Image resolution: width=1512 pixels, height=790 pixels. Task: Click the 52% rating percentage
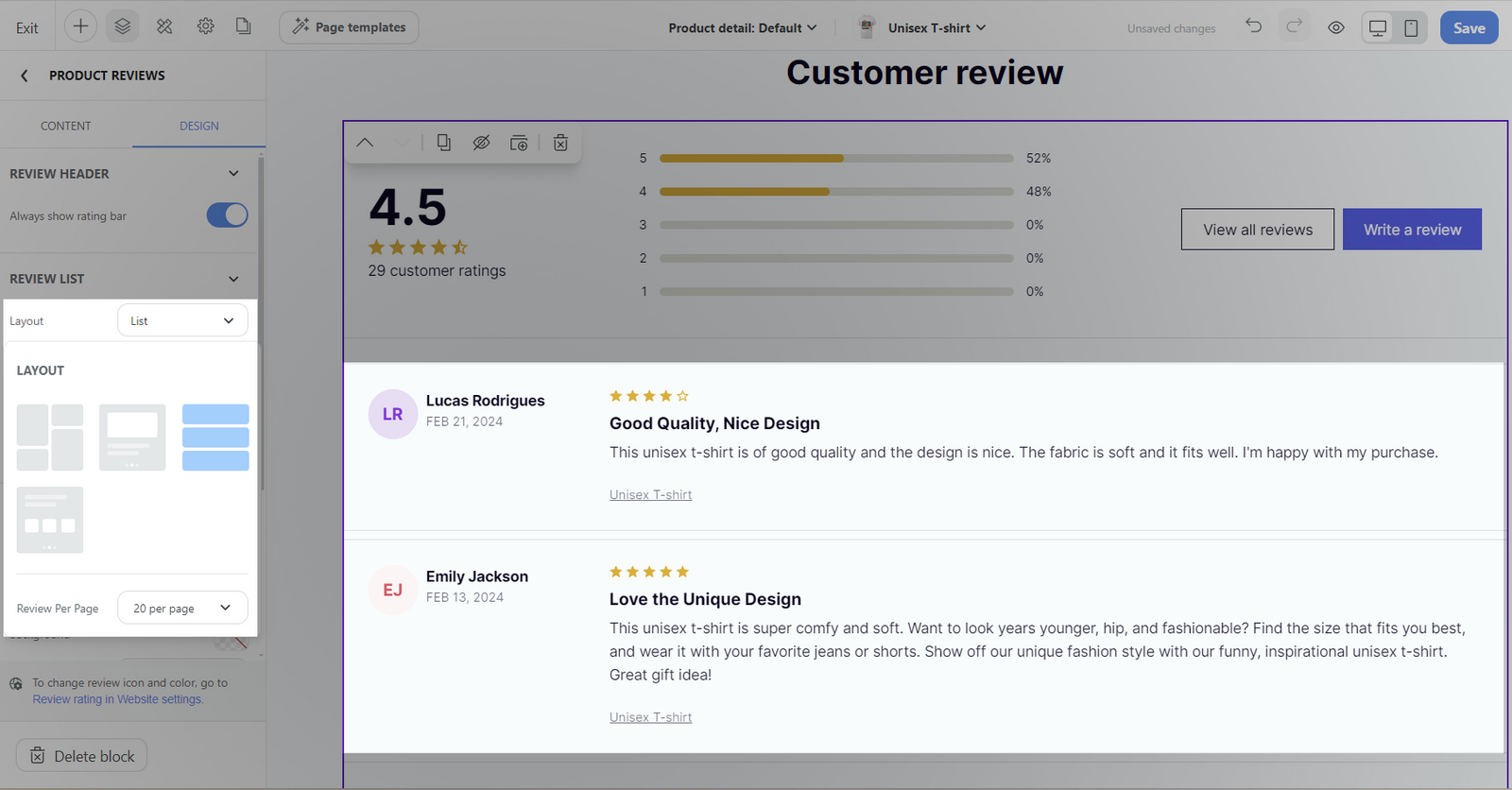tap(1039, 158)
